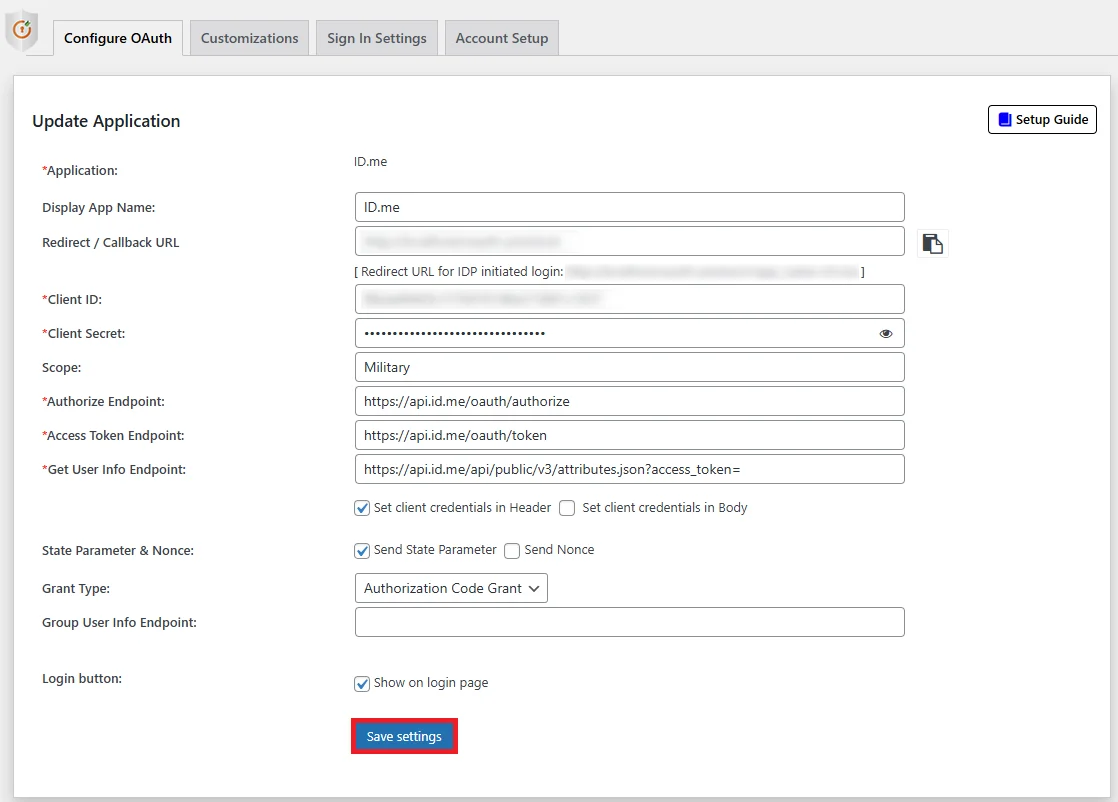
Task: Reveal the Client Secret with eye icon
Action: pos(886,334)
